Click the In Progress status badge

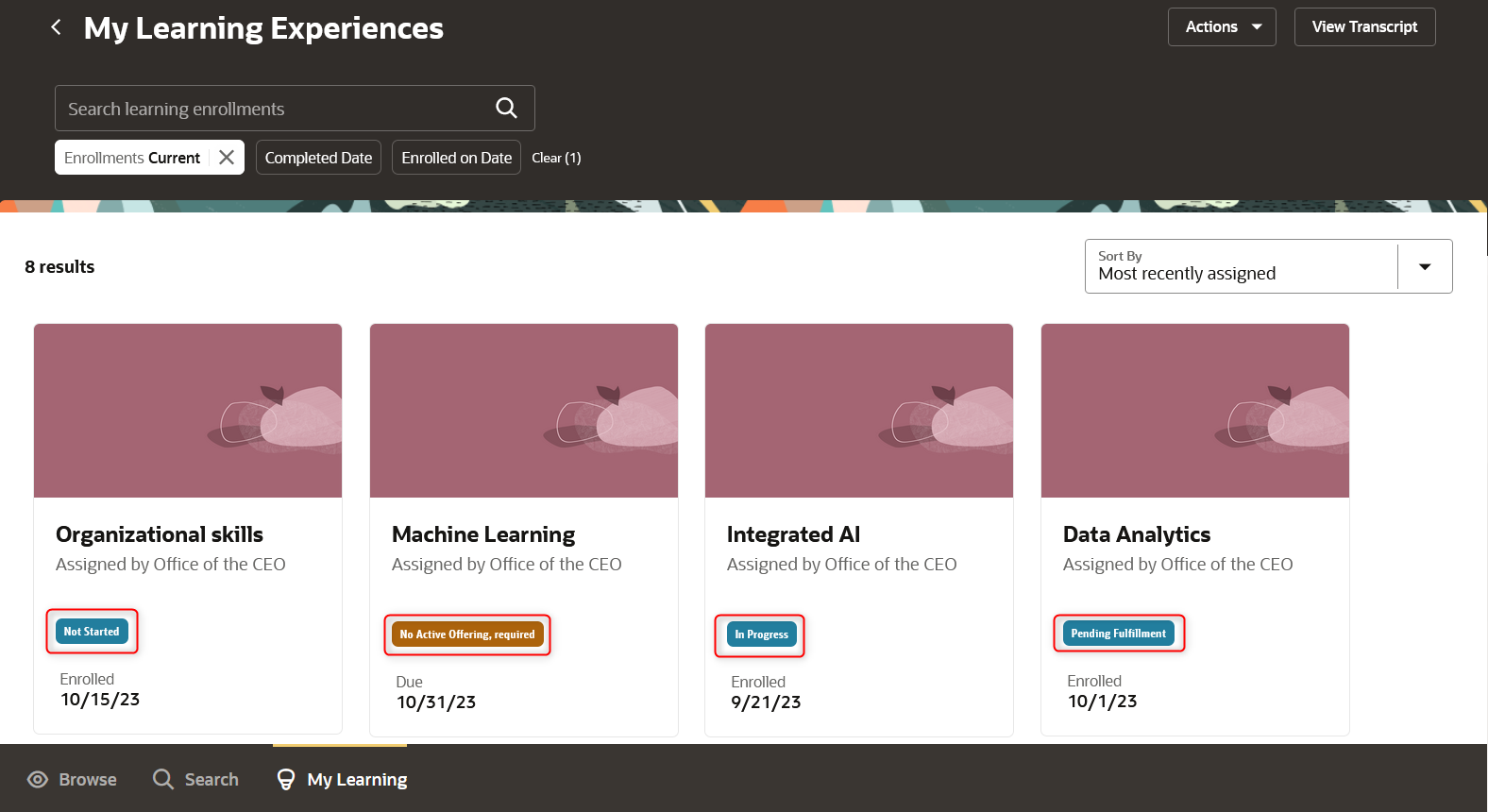(761, 634)
